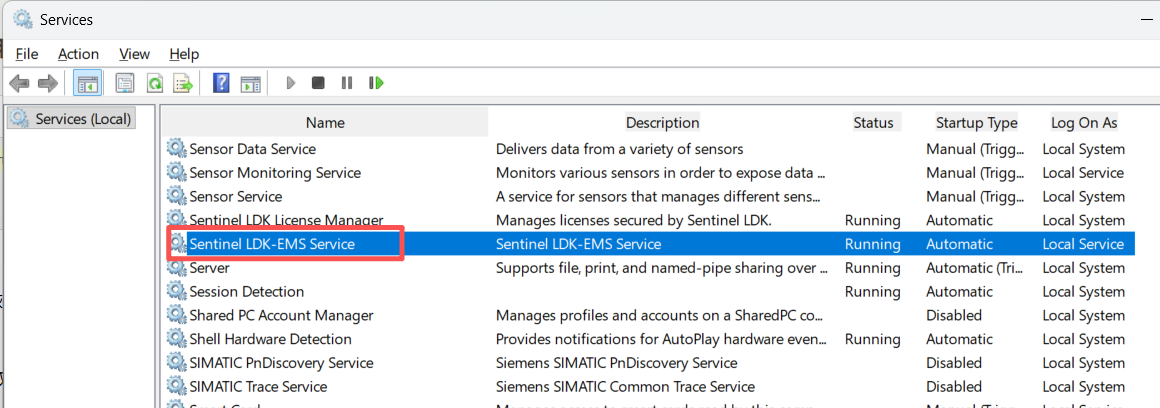Sort services by the Name column header
1160x408 pixels.
pyautogui.click(x=325, y=123)
